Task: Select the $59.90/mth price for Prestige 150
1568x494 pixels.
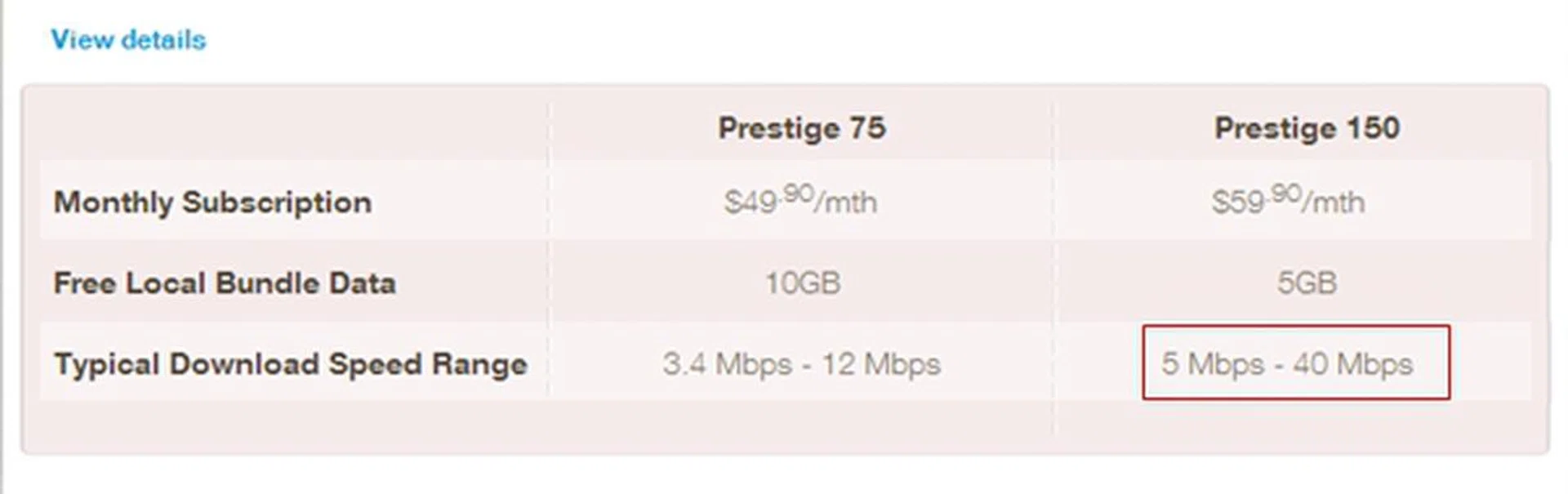Action: pyautogui.click(x=1288, y=201)
